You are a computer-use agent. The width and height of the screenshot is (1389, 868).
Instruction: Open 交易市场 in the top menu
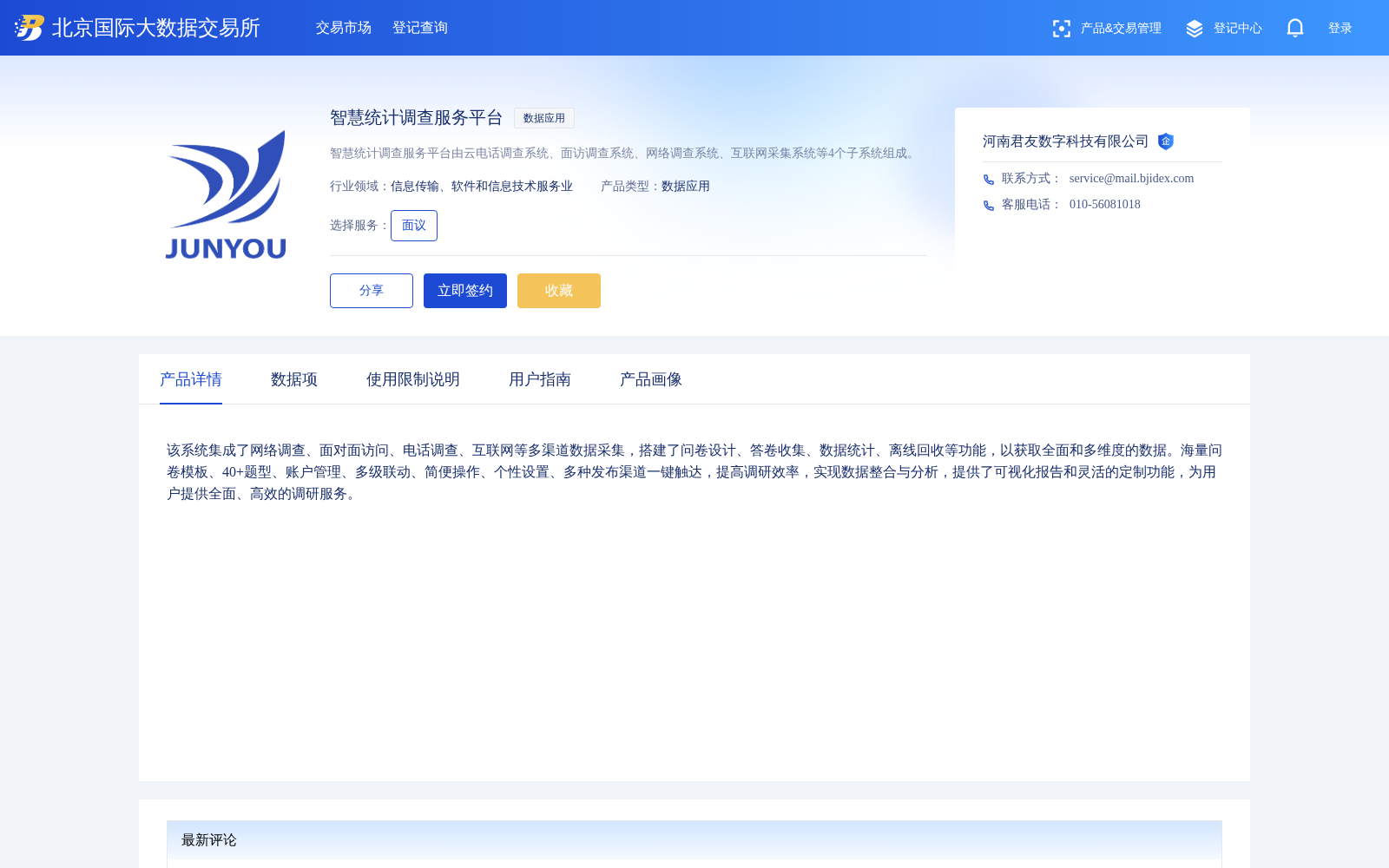(x=344, y=28)
